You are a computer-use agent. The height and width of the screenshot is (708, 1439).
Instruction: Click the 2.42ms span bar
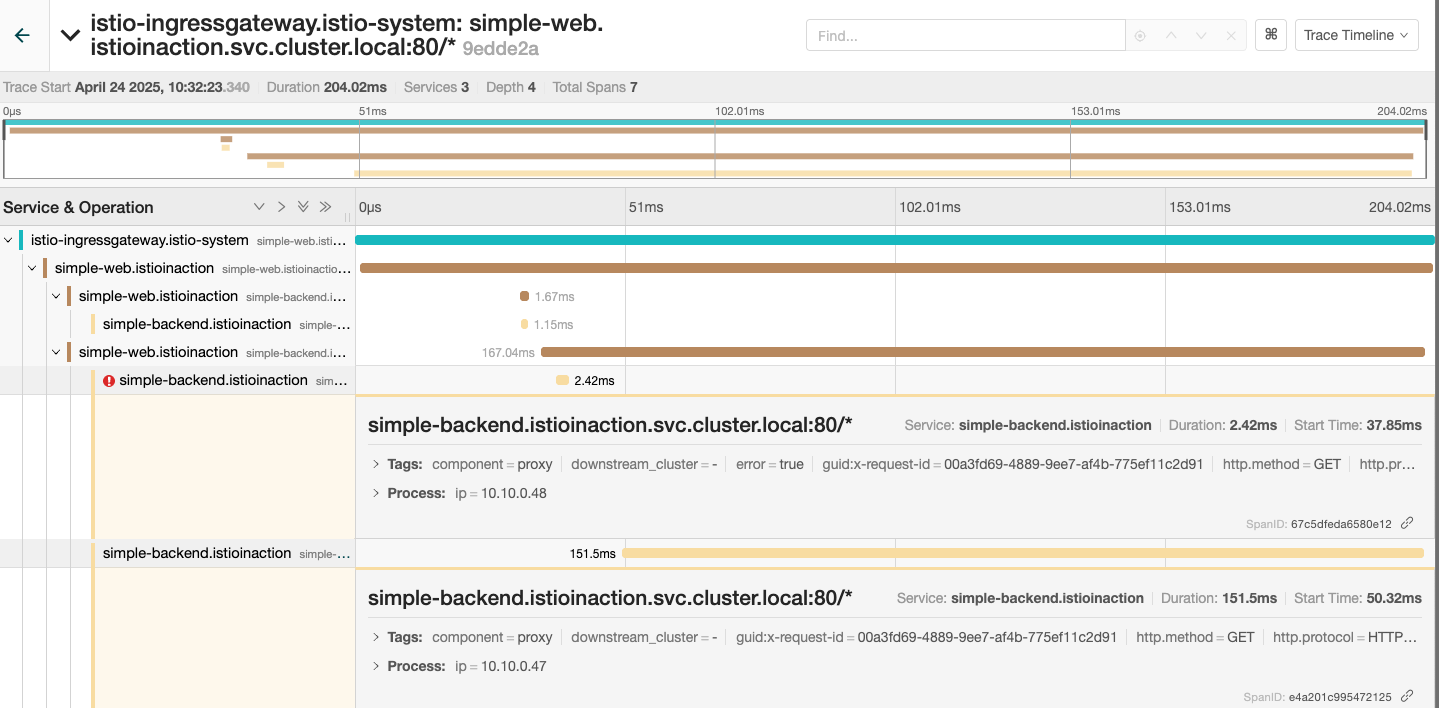562,380
